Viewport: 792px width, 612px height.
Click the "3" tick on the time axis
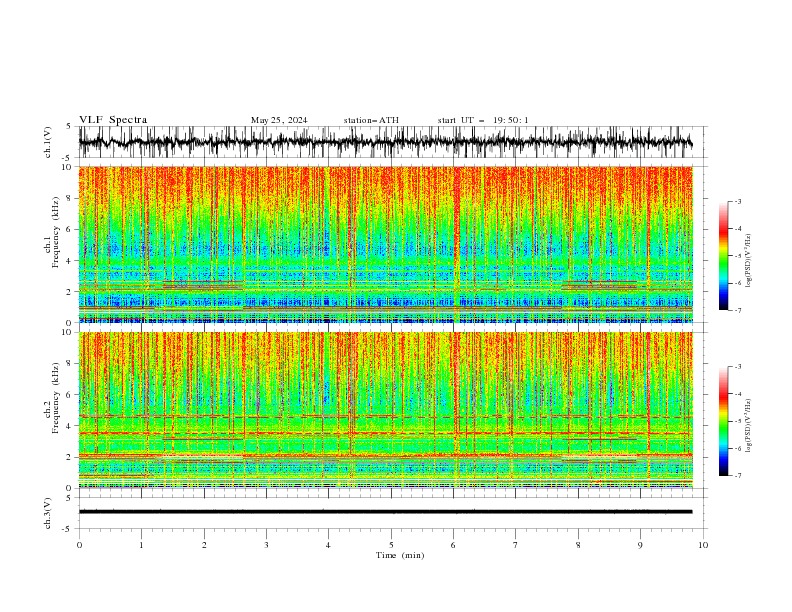click(266, 545)
